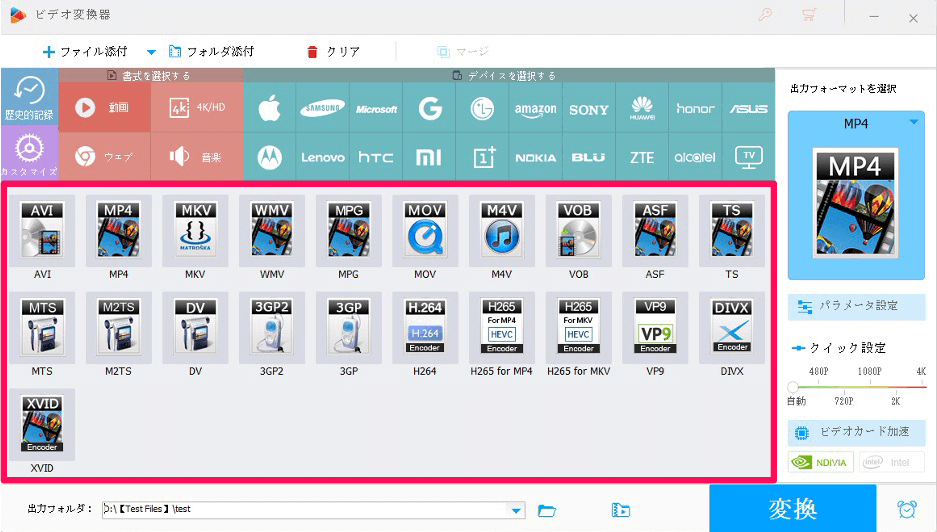Toggle Intel hardware acceleration
937x532 pixels.
[x=891, y=462]
